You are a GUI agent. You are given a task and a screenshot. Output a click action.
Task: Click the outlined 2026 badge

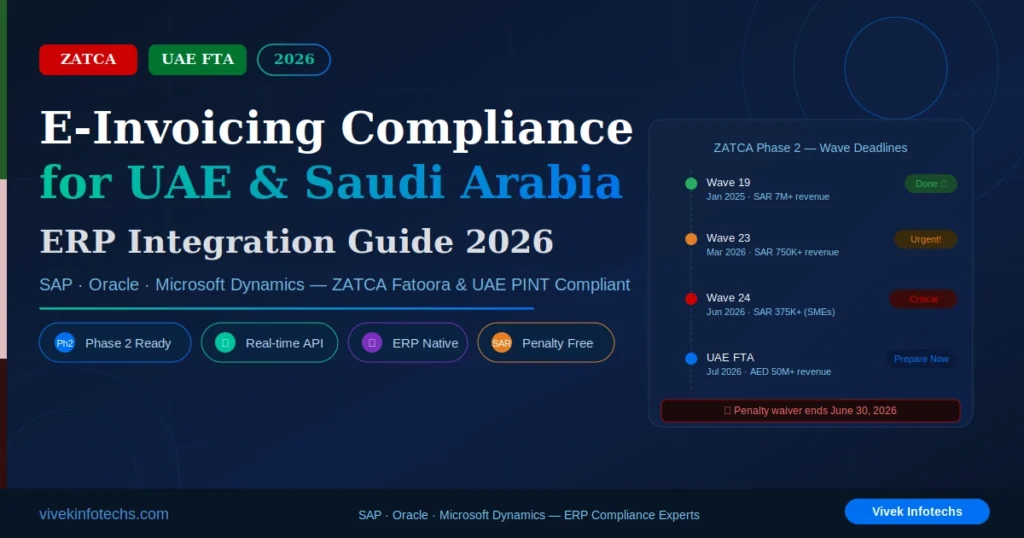point(294,59)
